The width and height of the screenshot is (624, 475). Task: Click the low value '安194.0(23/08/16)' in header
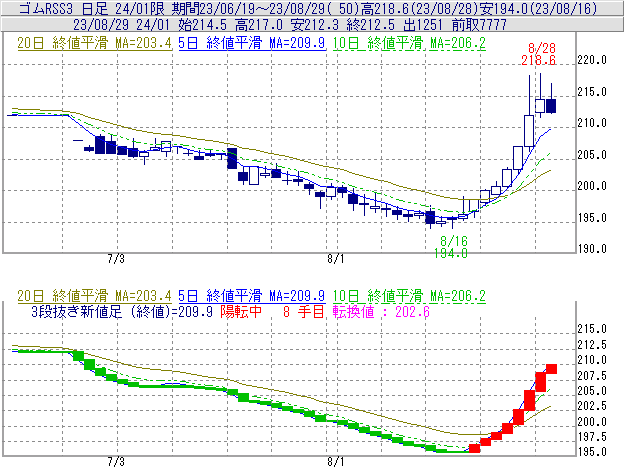point(538,8)
